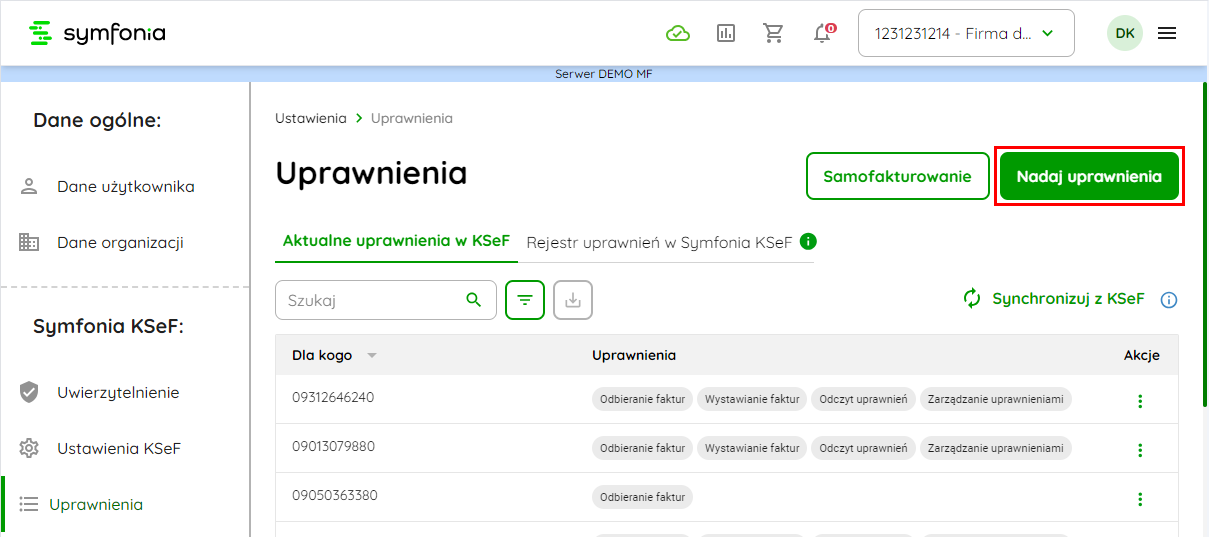Click the Symfonia logo
This screenshot has width=1209, height=537.
[x=97, y=33]
